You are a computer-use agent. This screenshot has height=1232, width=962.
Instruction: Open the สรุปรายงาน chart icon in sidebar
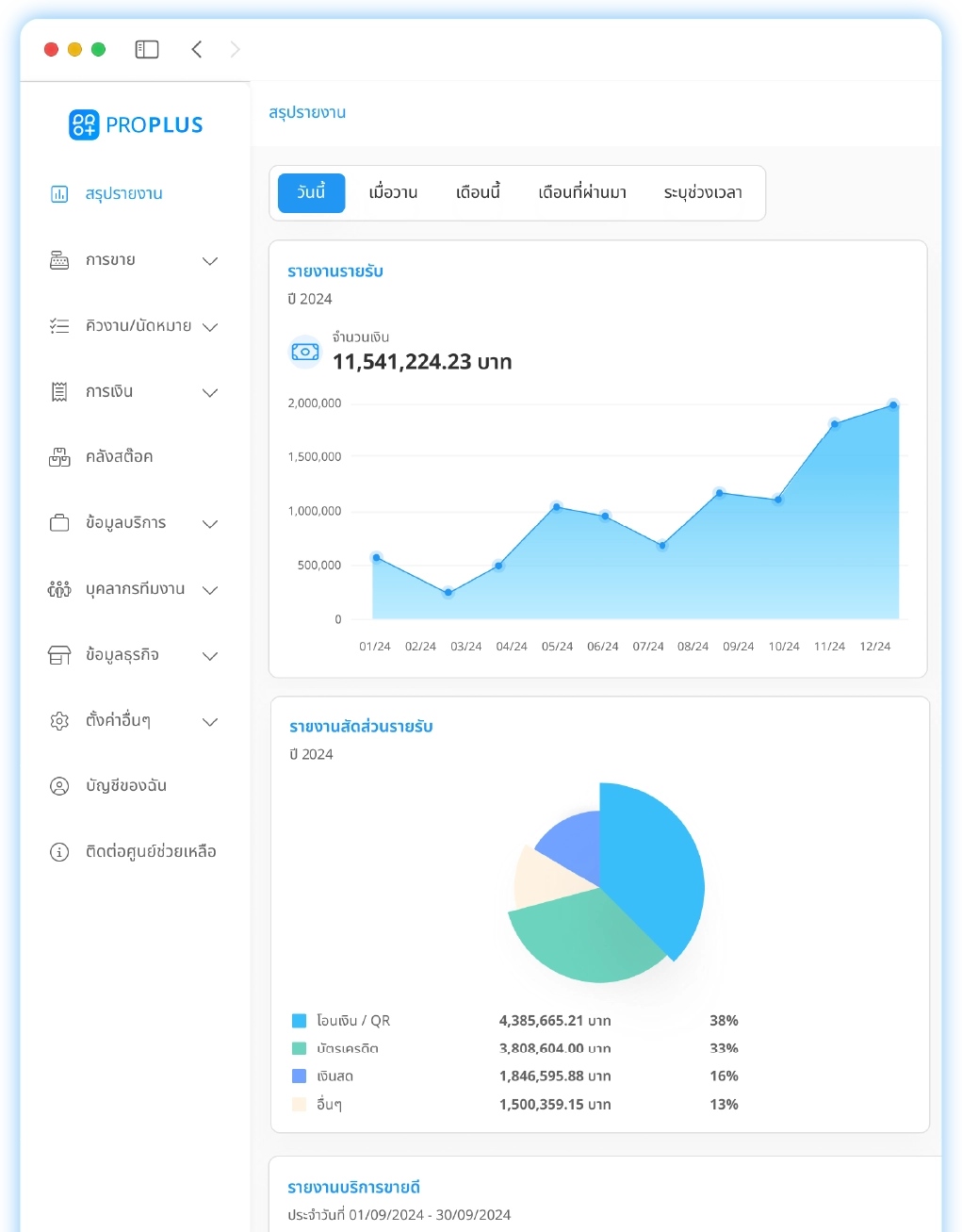click(x=59, y=194)
